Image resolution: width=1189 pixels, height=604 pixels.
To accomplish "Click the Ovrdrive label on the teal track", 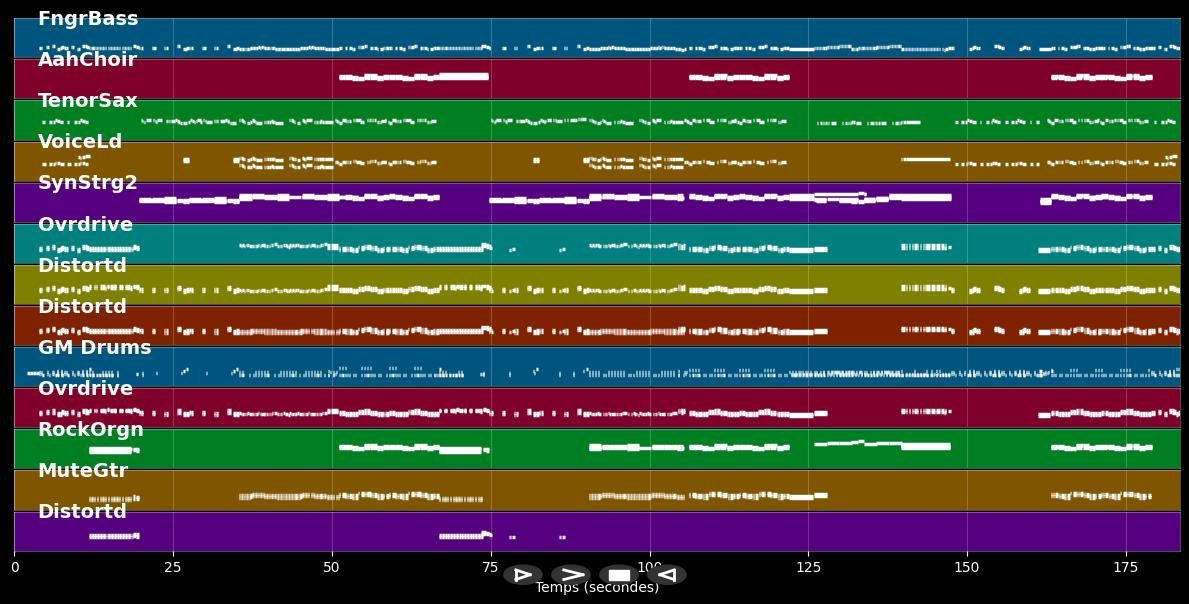I will coord(85,225).
